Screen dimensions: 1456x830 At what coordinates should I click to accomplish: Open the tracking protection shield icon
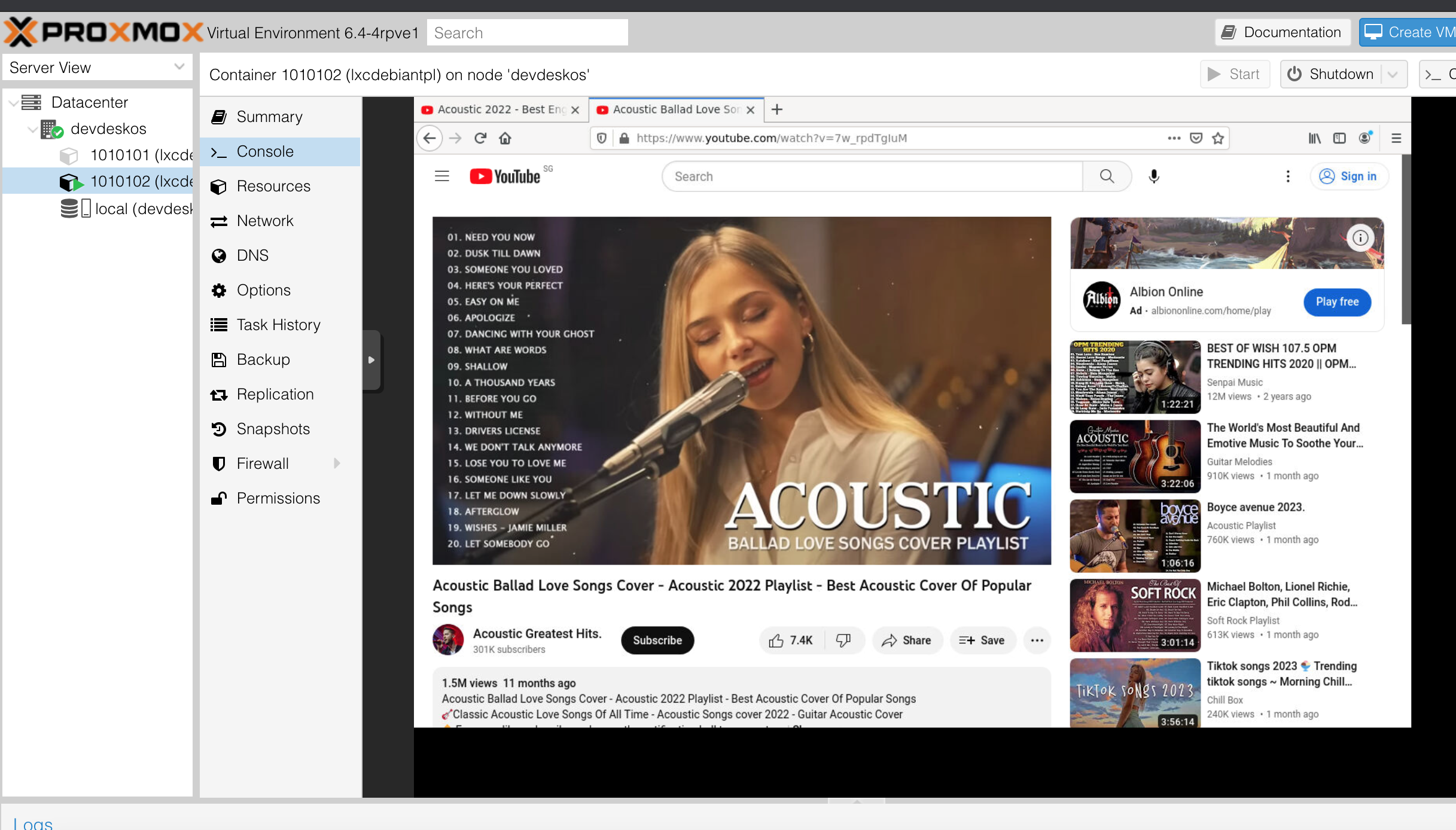point(602,138)
